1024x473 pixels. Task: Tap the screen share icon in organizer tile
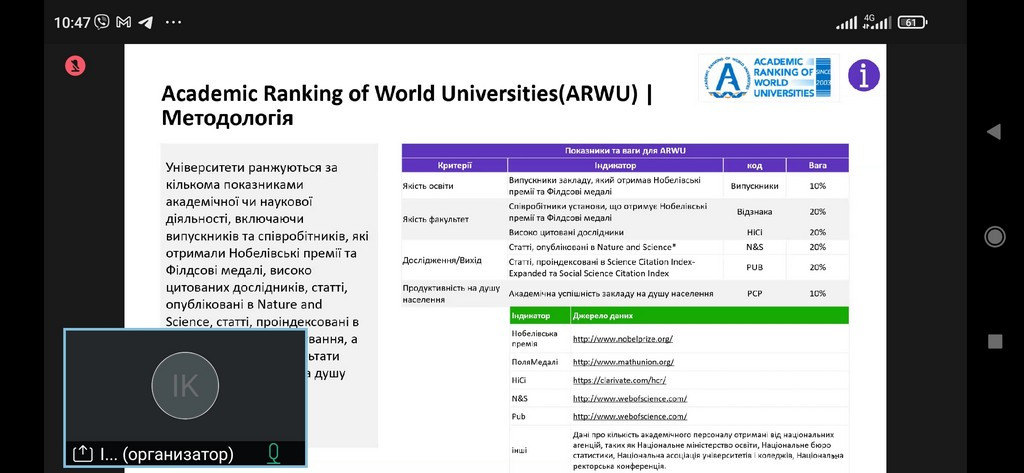tap(82, 453)
